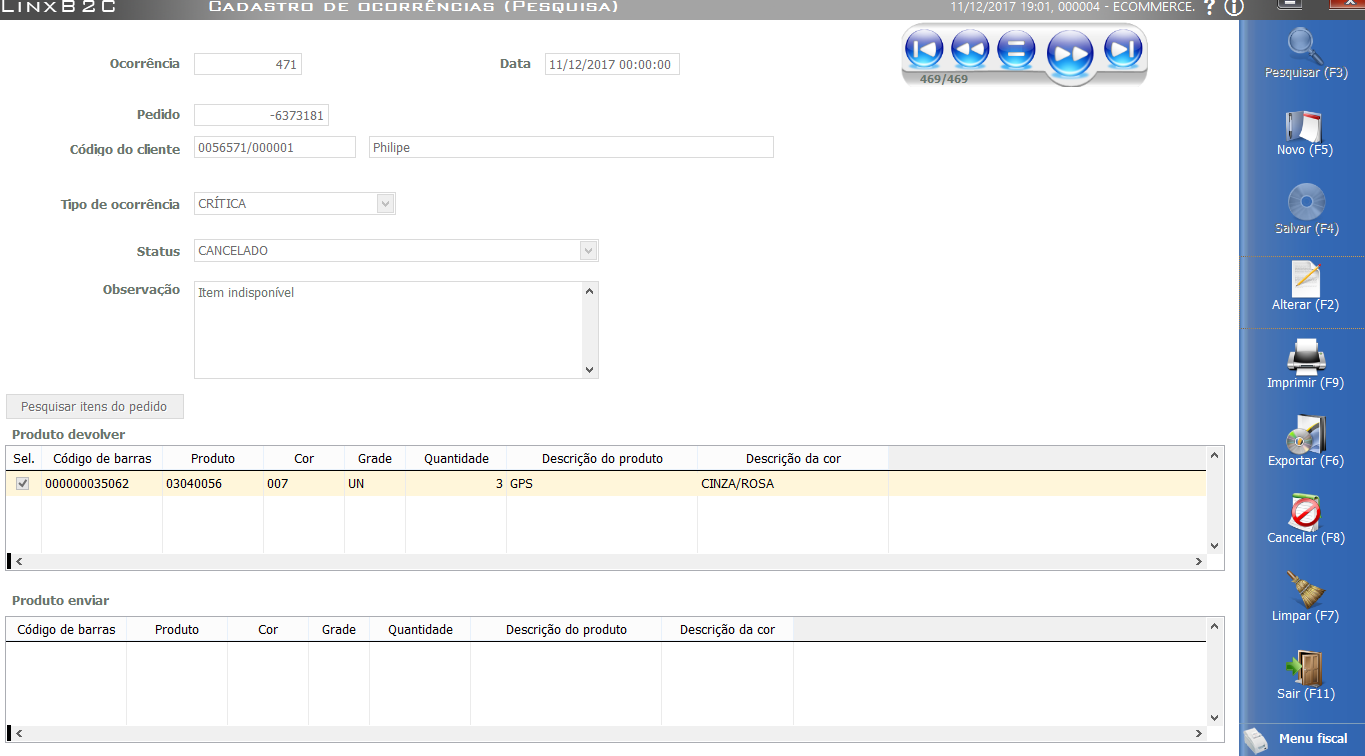This screenshot has height=756, width=1365.
Task: Click the Pedido number field
Action: click(261, 115)
